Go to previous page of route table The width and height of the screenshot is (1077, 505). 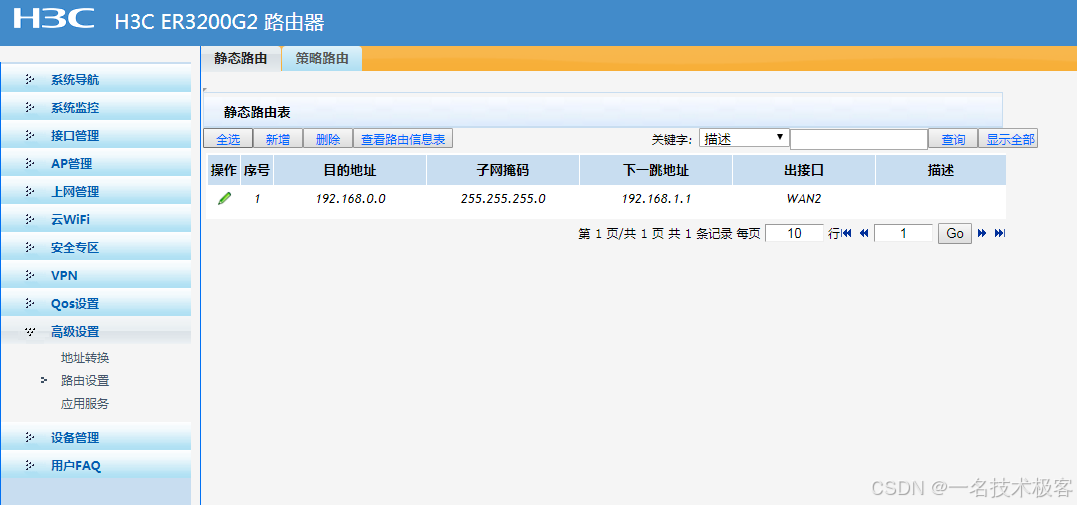pyautogui.click(x=864, y=234)
